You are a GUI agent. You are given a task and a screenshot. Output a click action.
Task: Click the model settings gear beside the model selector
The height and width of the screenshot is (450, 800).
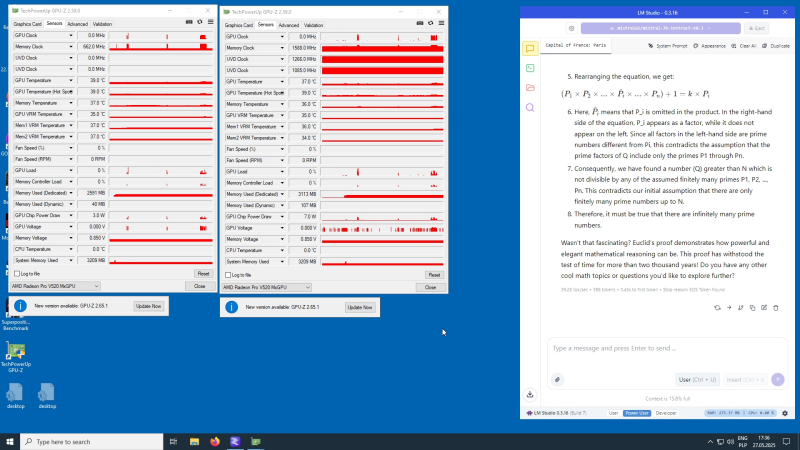pyautogui.click(x=571, y=28)
